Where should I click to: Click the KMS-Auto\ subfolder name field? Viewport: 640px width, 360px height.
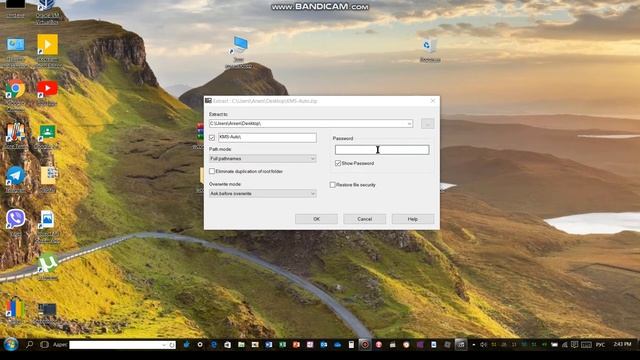(267, 137)
